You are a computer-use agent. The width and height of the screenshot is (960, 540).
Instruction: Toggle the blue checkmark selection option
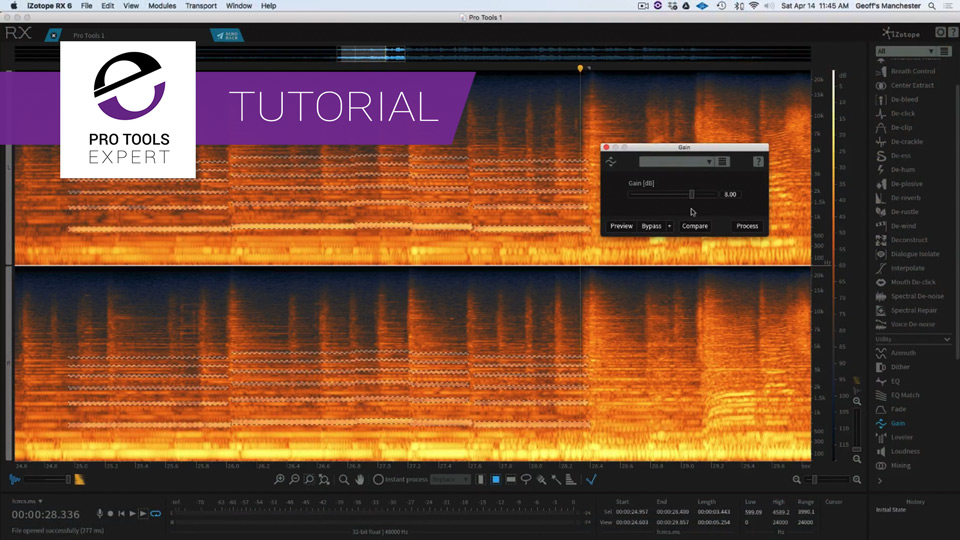pos(591,480)
